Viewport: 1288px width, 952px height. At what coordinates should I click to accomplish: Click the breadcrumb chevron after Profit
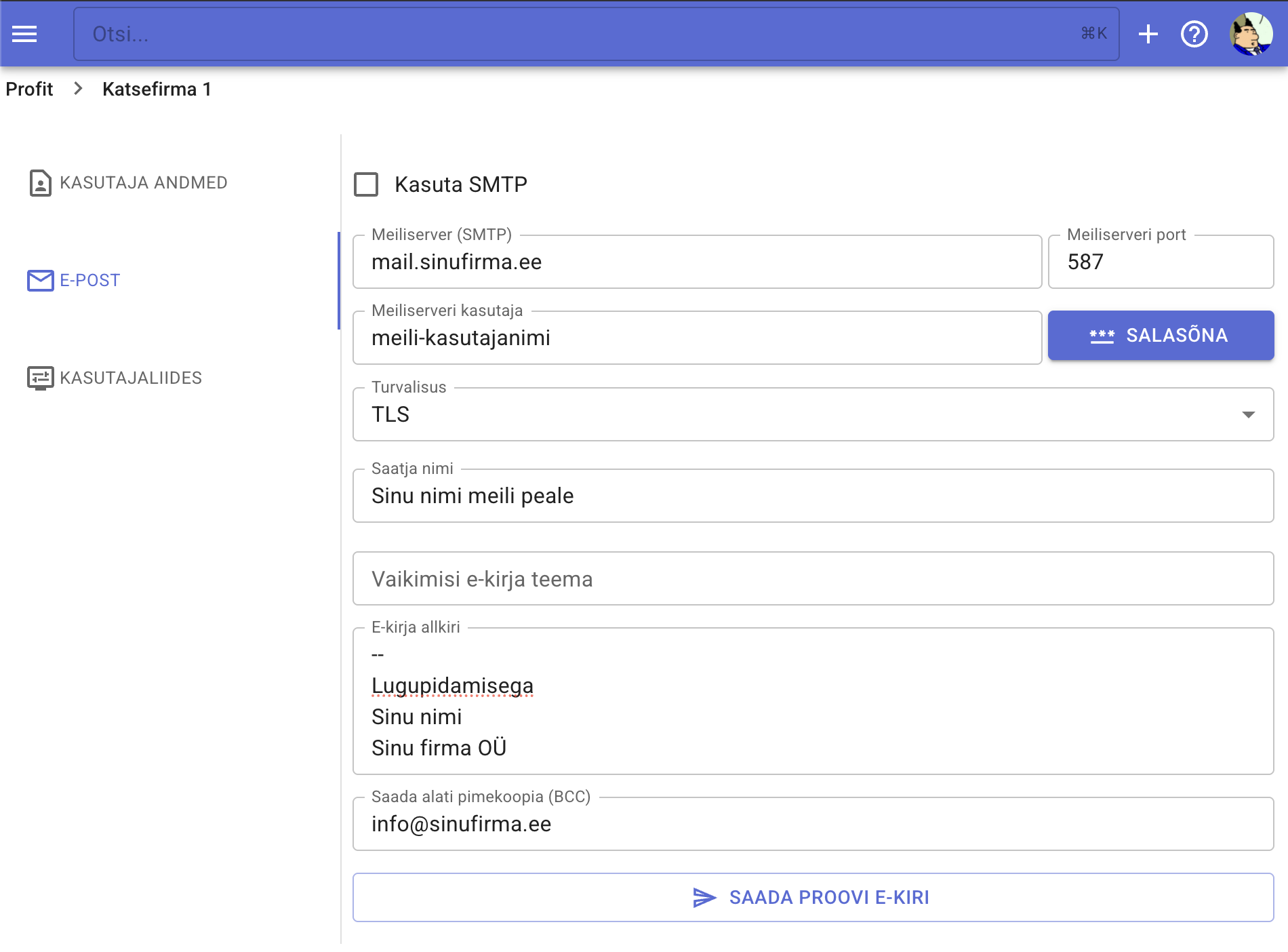pos(78,89)
